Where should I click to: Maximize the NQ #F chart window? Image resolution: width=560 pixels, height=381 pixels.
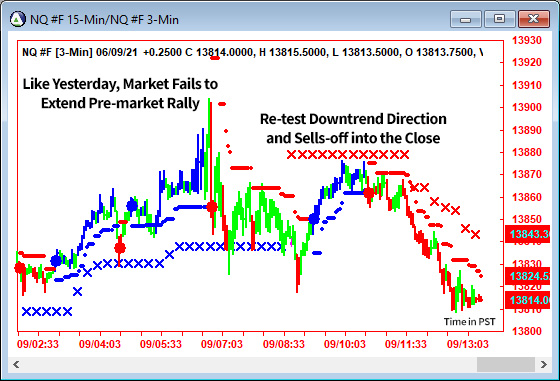(x=499, y=19)
